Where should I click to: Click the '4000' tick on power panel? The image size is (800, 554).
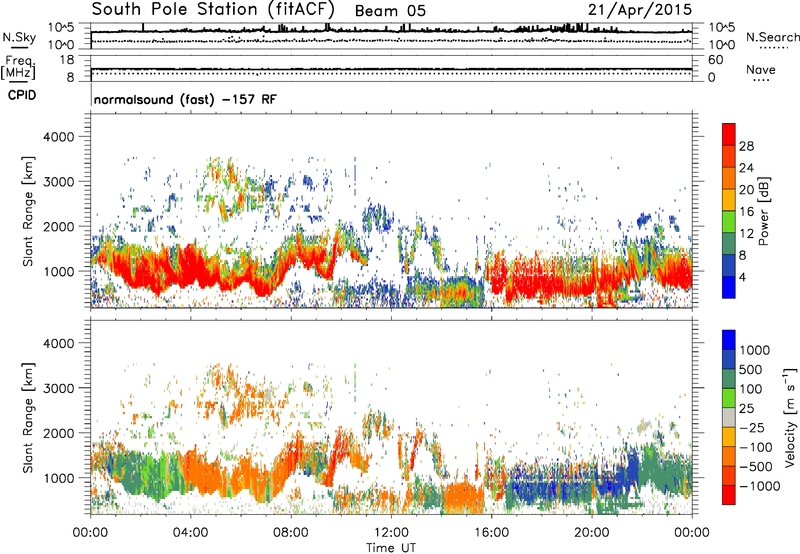click(58, 137)
